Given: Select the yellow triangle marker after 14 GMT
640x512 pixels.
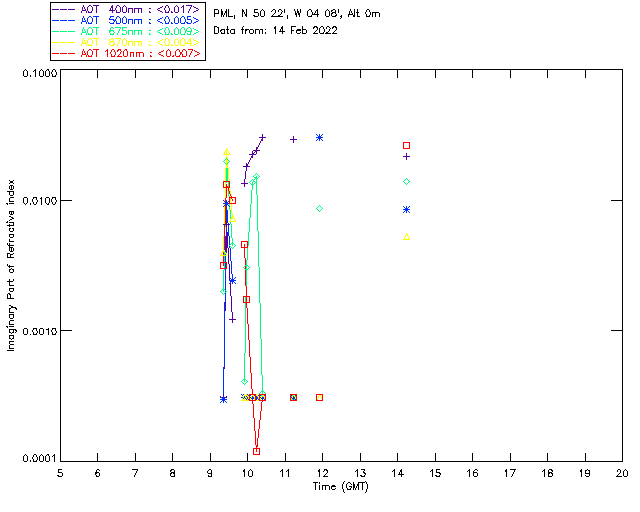Looking at the screenshot, I should [407, 237].
